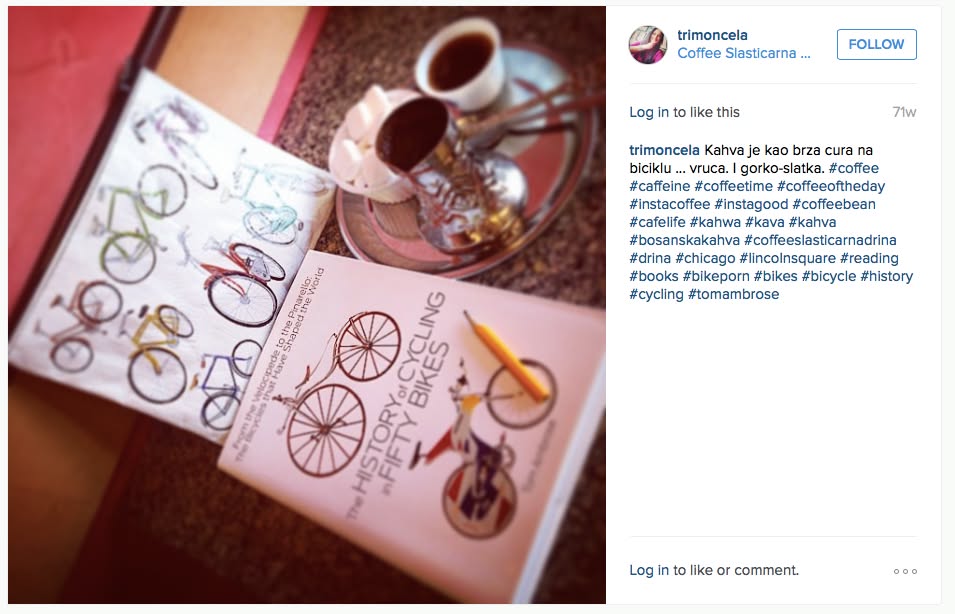Open the #cycling hashtag
This screenshot has width=955, height=614.
[x=657, y=294]
